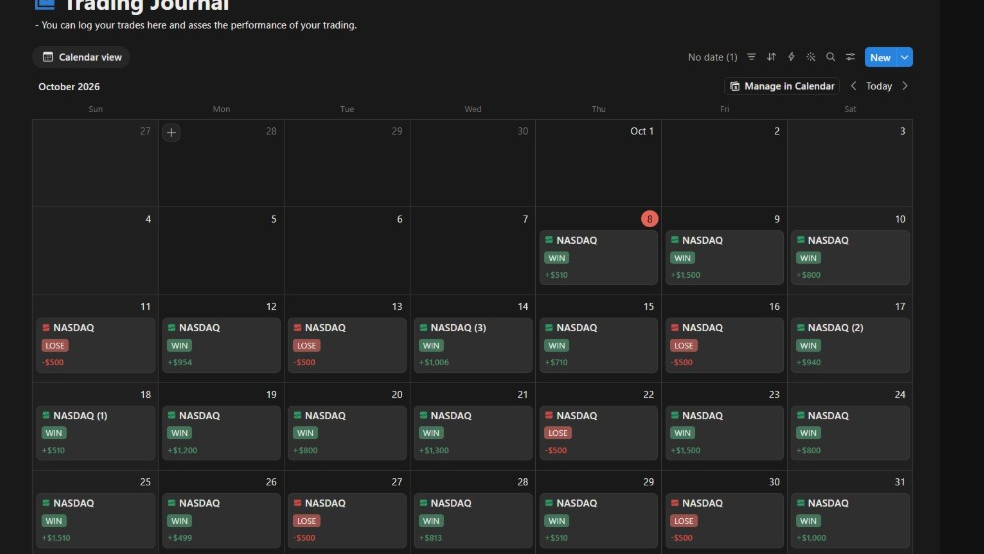Open NASDAQ lose card on October 13

[x=347, y=345]
